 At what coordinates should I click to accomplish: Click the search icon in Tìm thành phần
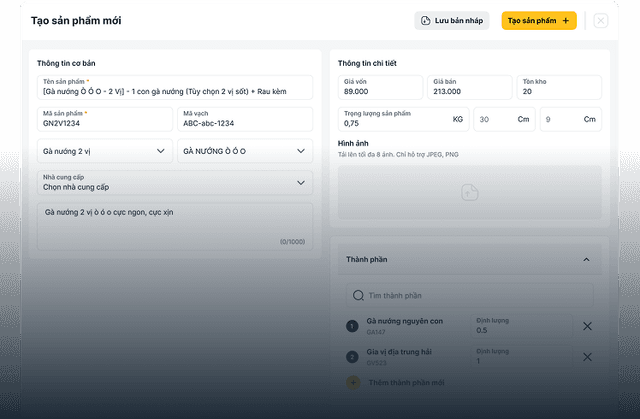356,296
